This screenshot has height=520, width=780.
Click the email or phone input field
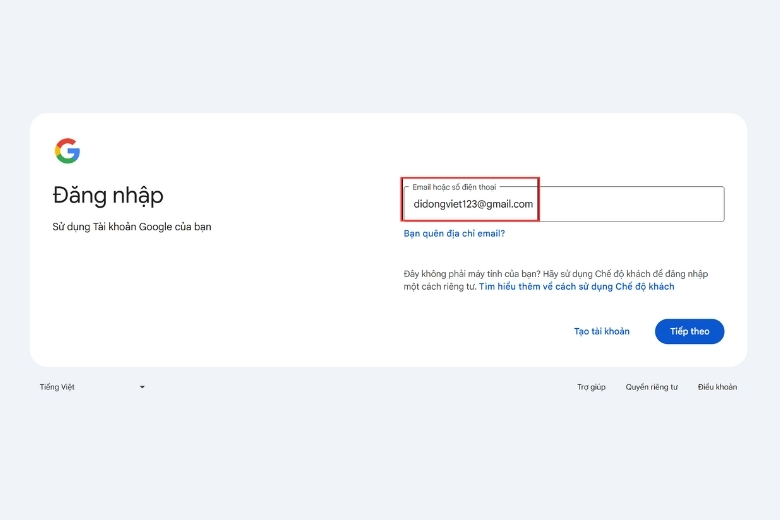[x=564, y=204]
